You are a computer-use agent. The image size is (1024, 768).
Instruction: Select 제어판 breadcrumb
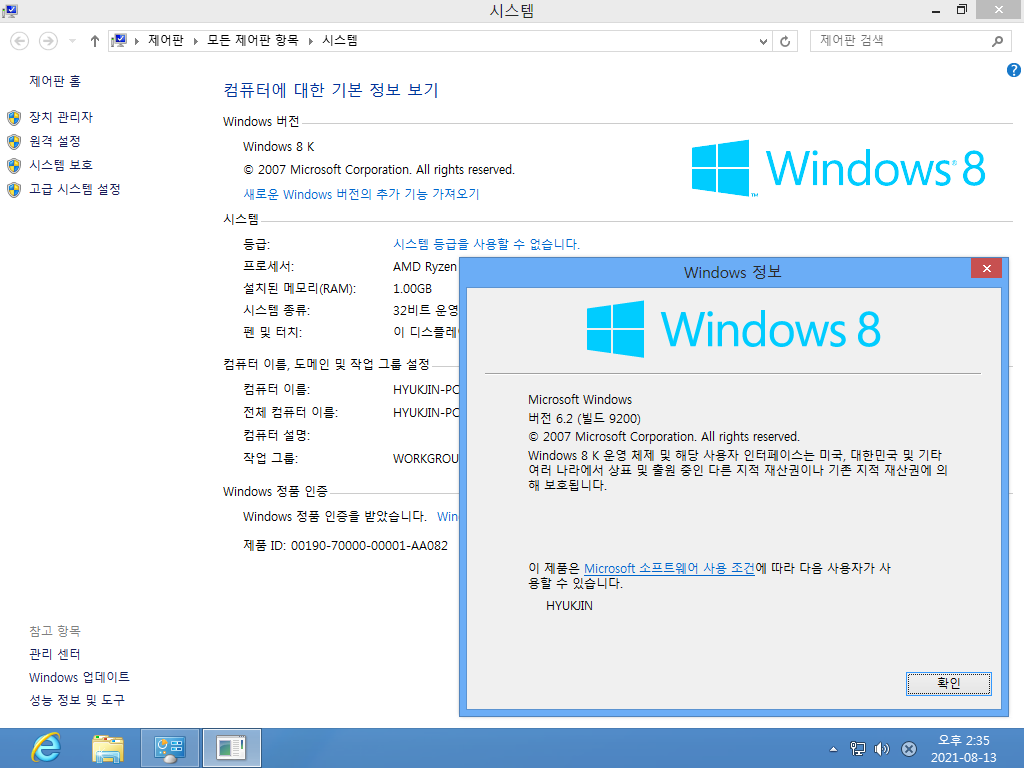coord(166,40)
